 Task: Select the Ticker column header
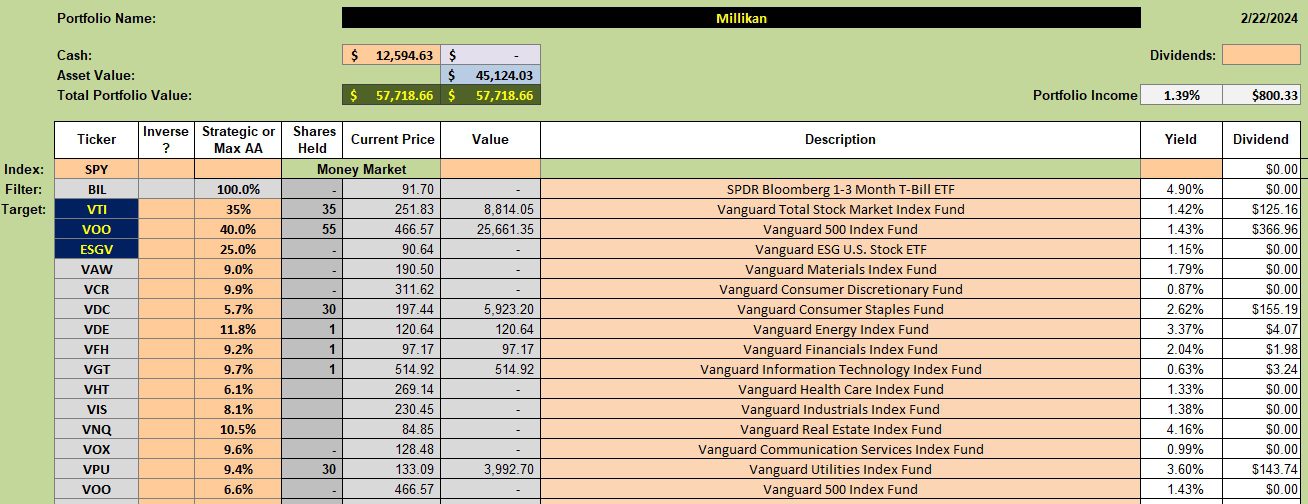96,139
